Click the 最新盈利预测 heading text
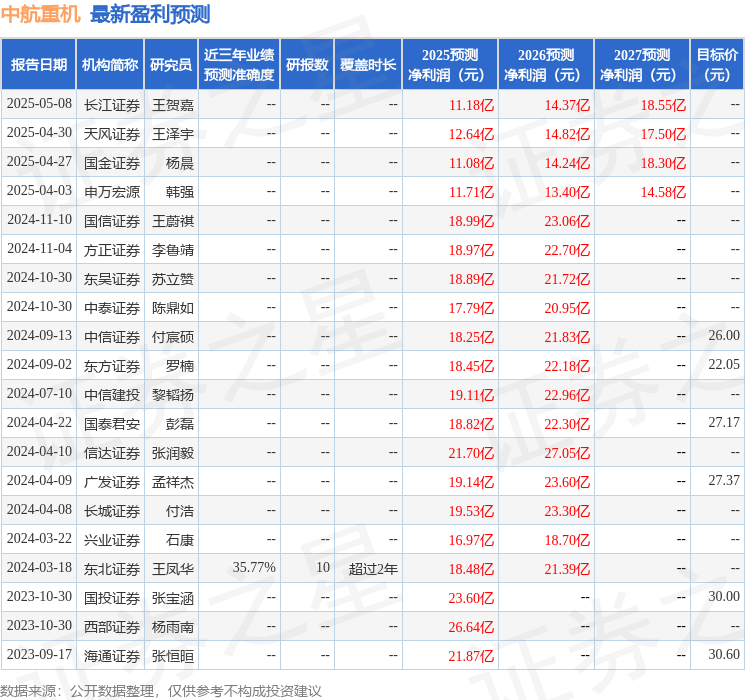 (150, 14)
